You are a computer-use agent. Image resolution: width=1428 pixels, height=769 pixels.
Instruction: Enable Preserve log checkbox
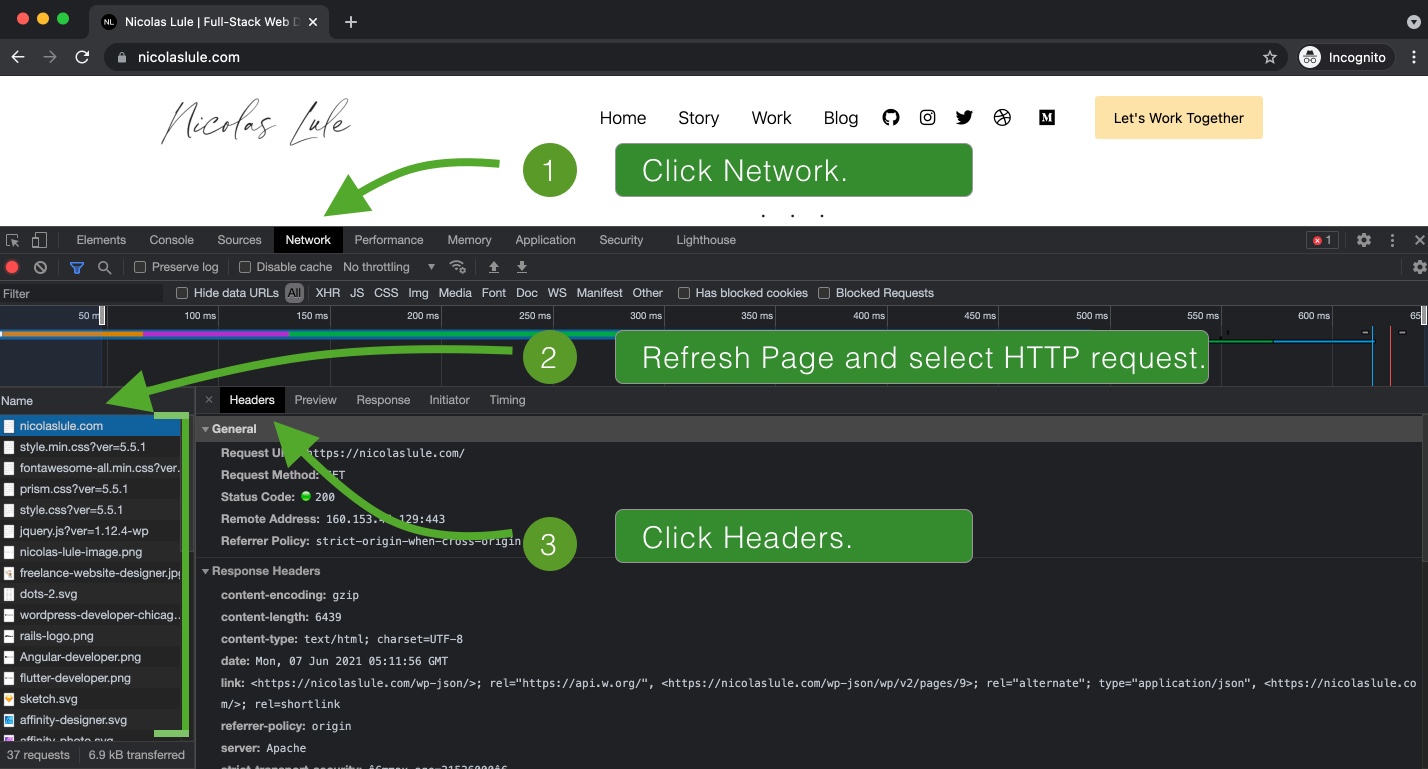pos(140,267)
